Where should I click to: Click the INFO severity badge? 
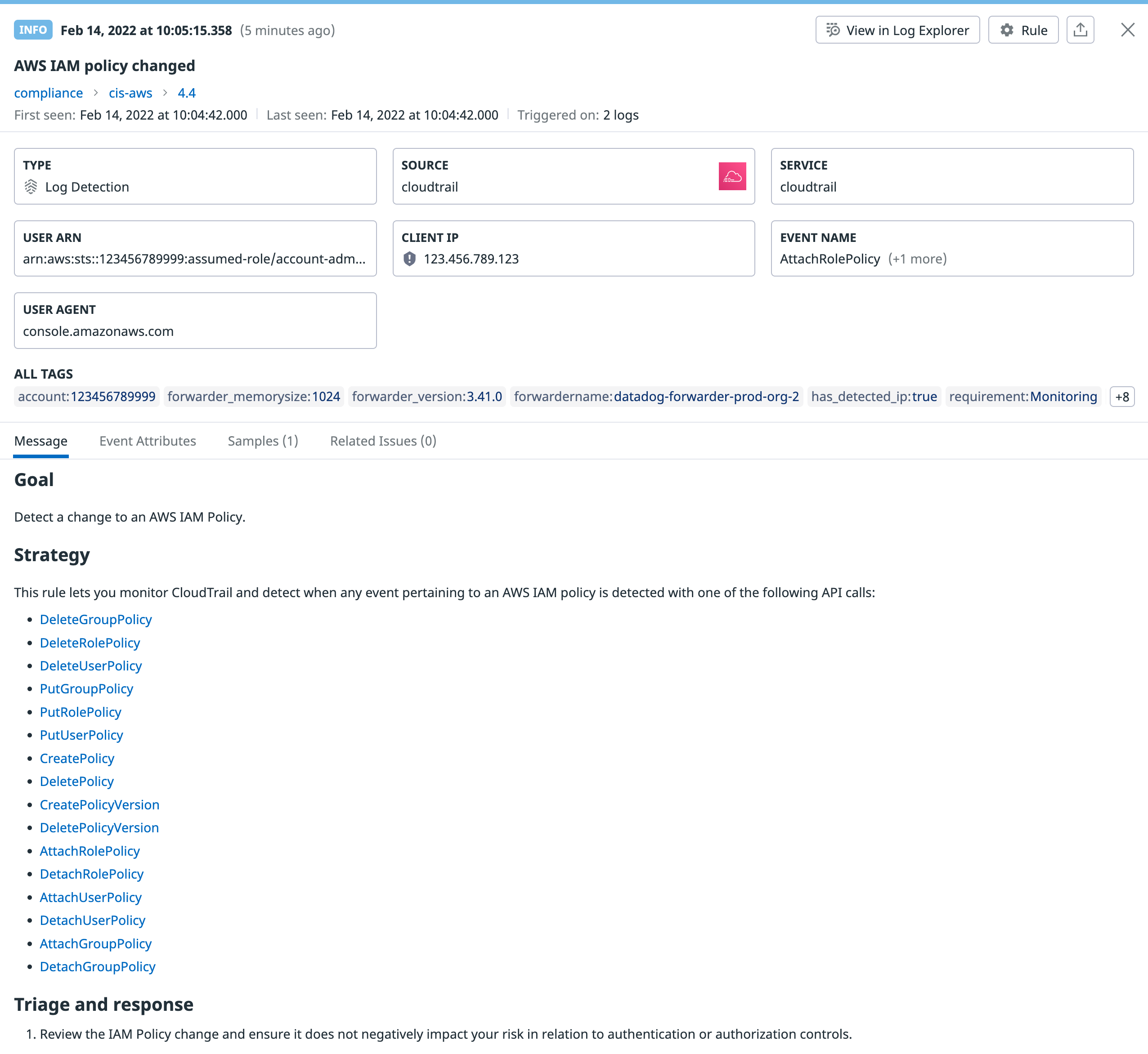coord(32,30)
